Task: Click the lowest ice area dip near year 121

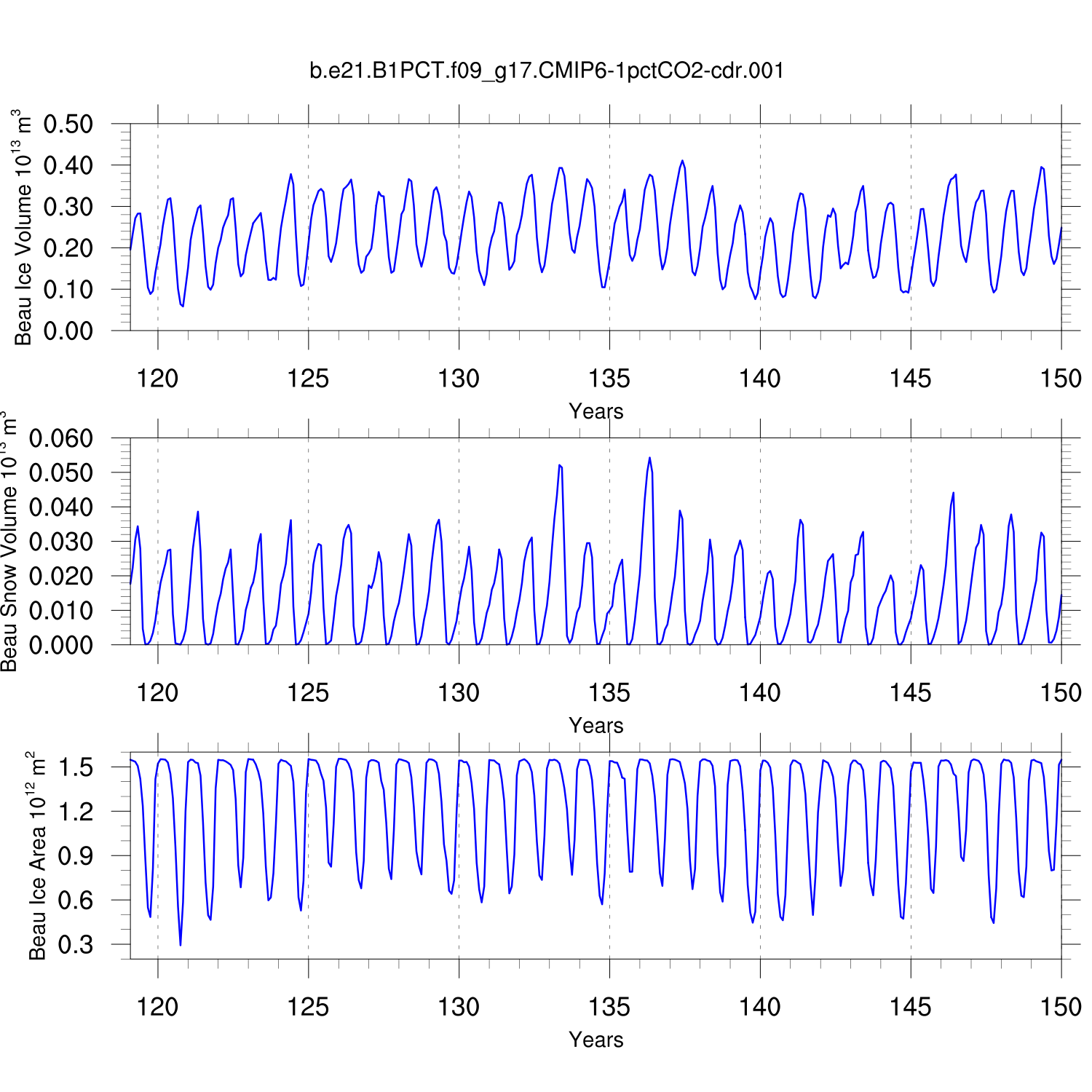Action: coord(181,944)
